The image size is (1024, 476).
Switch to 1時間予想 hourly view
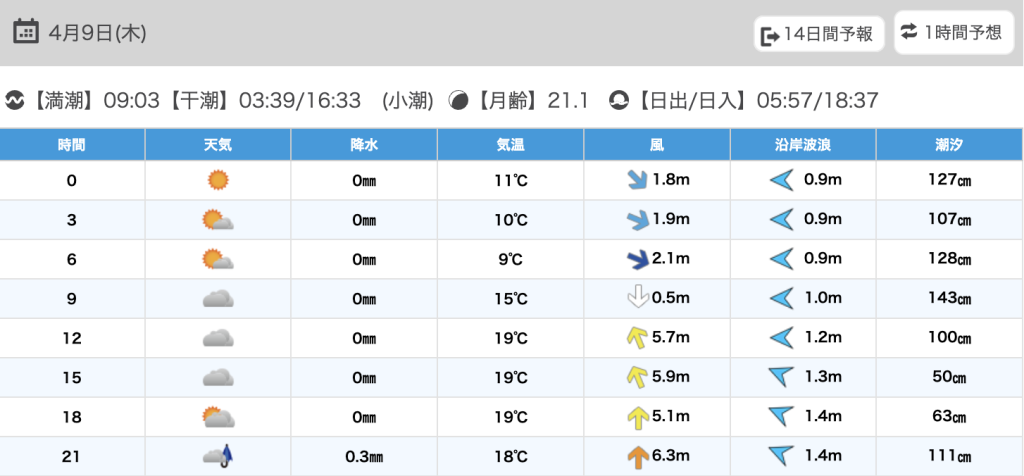tap(950, 33)
